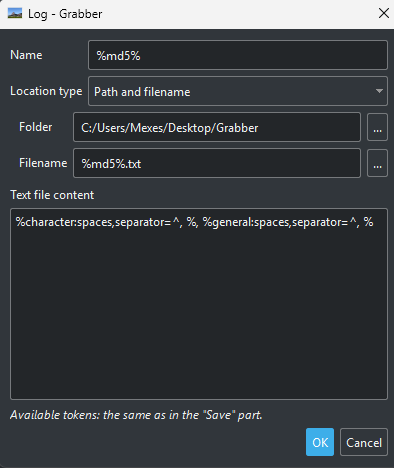Focus the Text file content area
The width and height of the screenshot is (394, 468).
click(x=199, y=304)
